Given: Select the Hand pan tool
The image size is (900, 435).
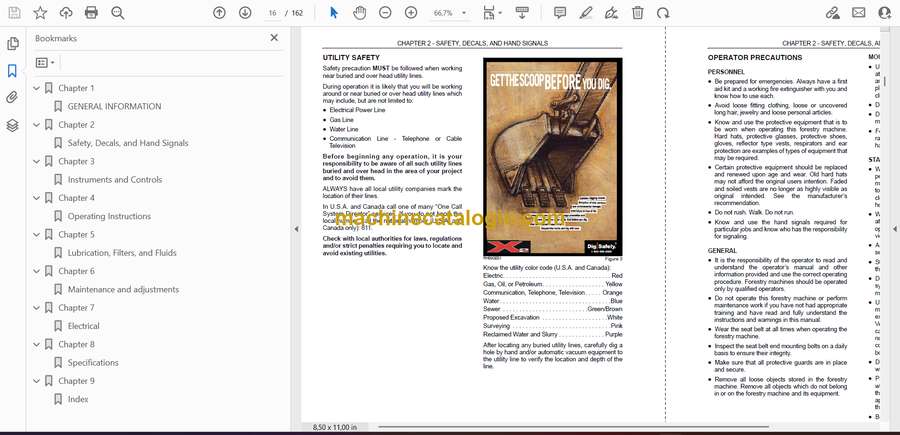Looking at the screenshot, I should point(359,13).
